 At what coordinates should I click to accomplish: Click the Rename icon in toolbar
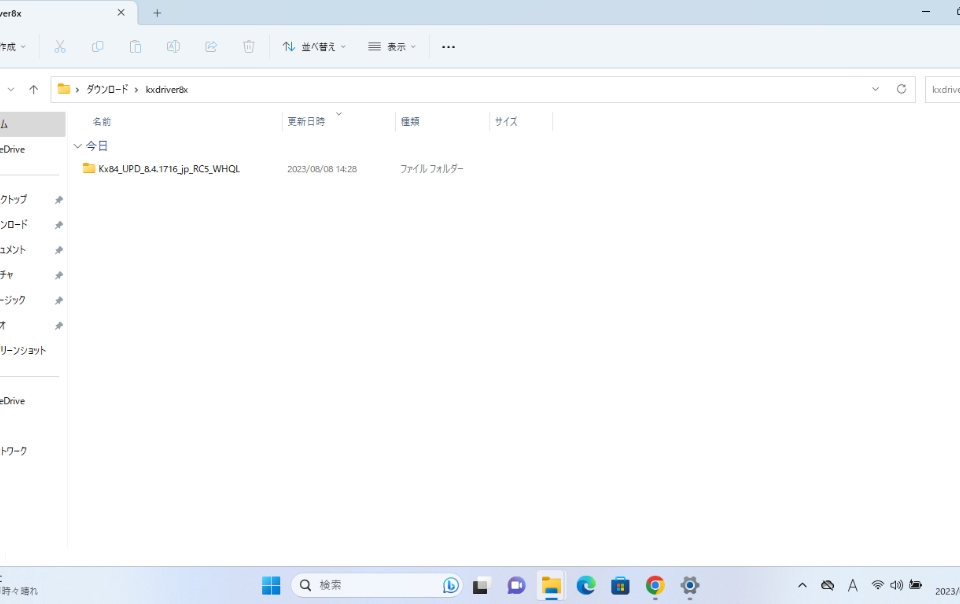pyautogui.click(x=173, y=47)
